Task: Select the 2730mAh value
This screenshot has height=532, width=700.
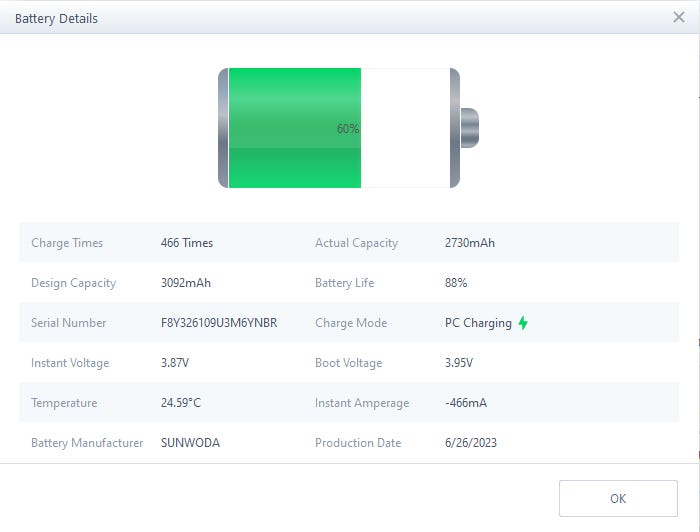Action: click(x=470, y=243)
